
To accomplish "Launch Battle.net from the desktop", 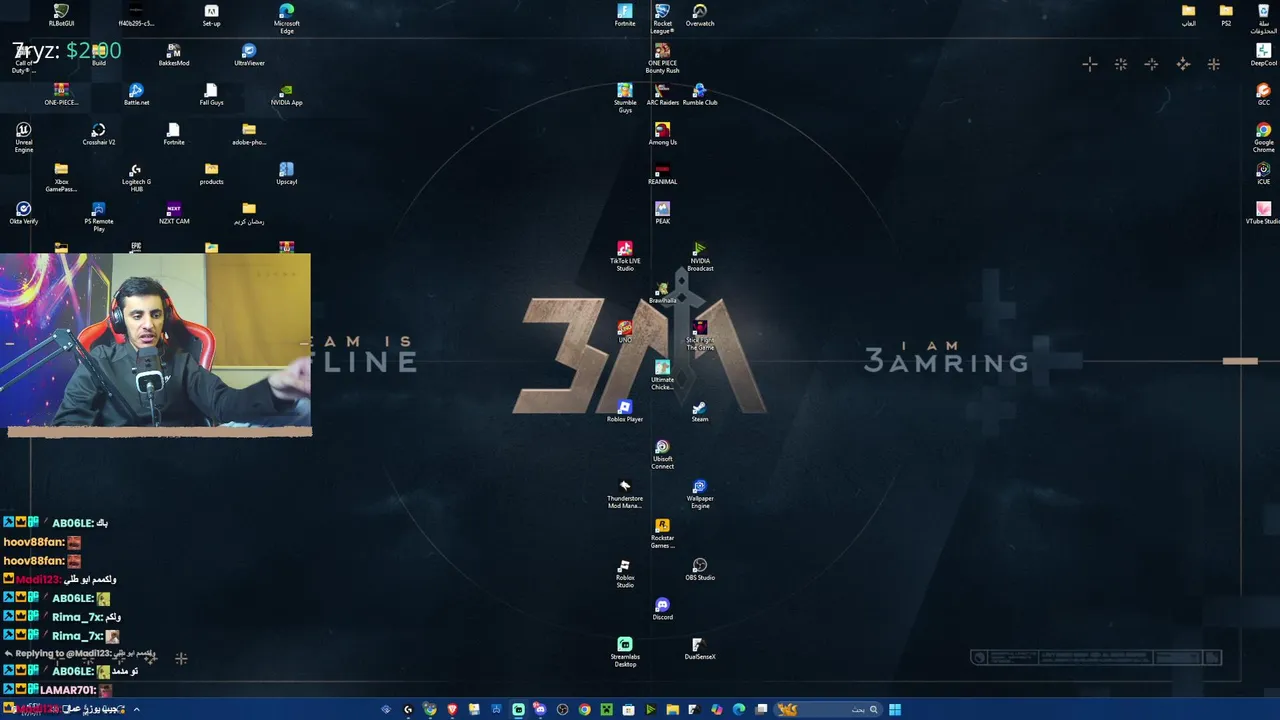I will point(136,94).
